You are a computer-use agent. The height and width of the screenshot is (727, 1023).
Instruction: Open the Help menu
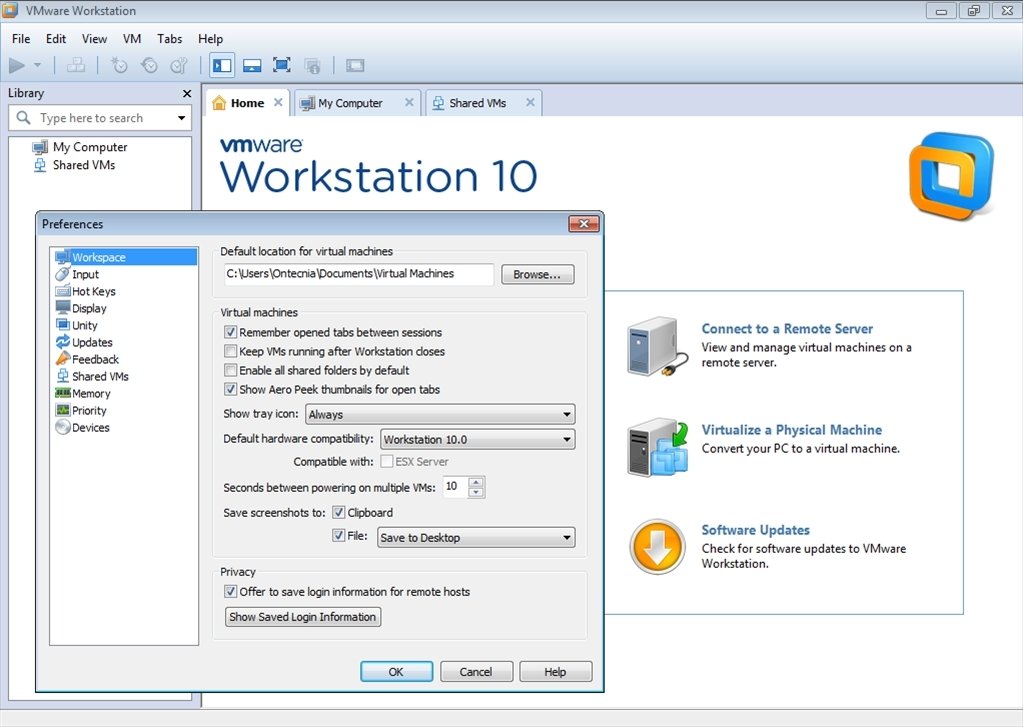(210, 39)
